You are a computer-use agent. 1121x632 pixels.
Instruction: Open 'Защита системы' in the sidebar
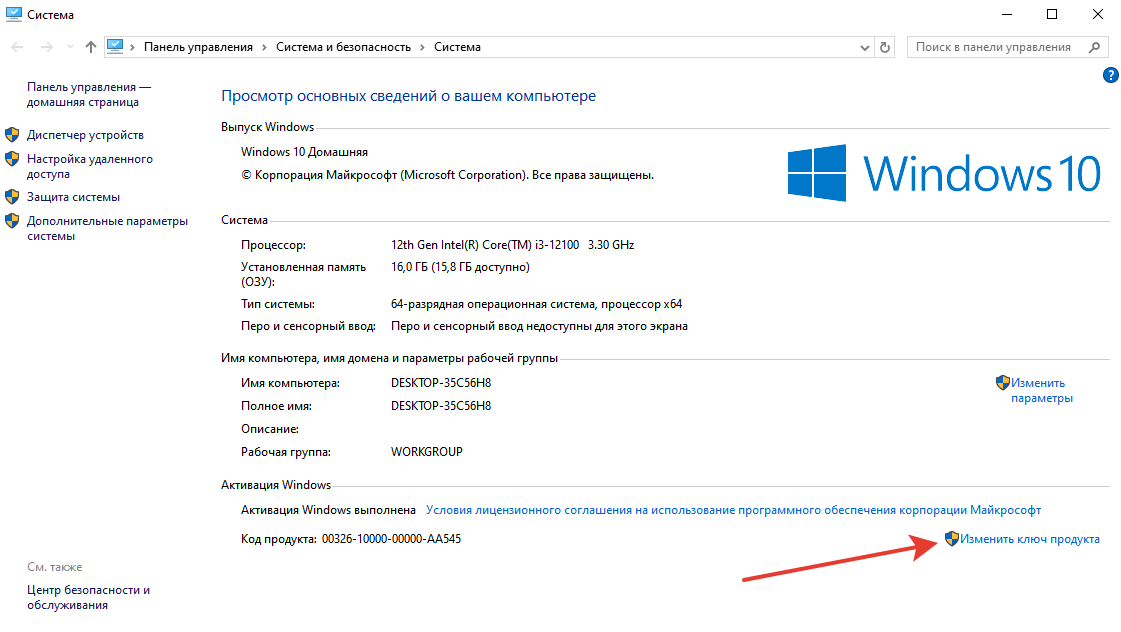(x=74, y=197)
